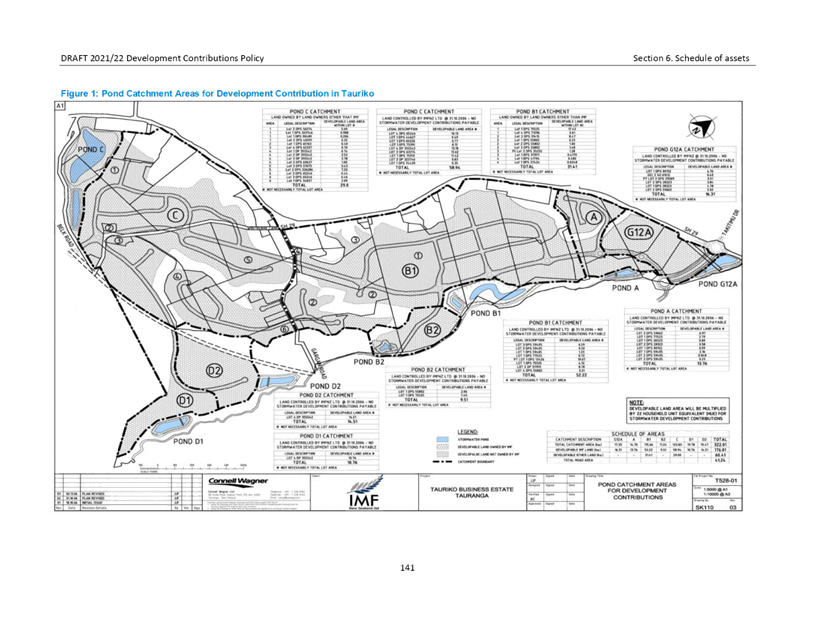
Task: Click the job number 'T528-01'
Action: click(724, 481)
